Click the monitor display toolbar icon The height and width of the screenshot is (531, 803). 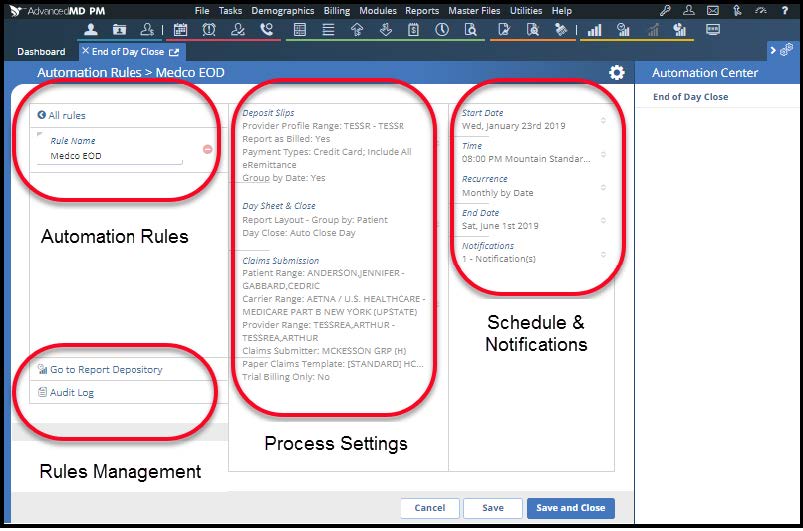[x=713, y=30]
